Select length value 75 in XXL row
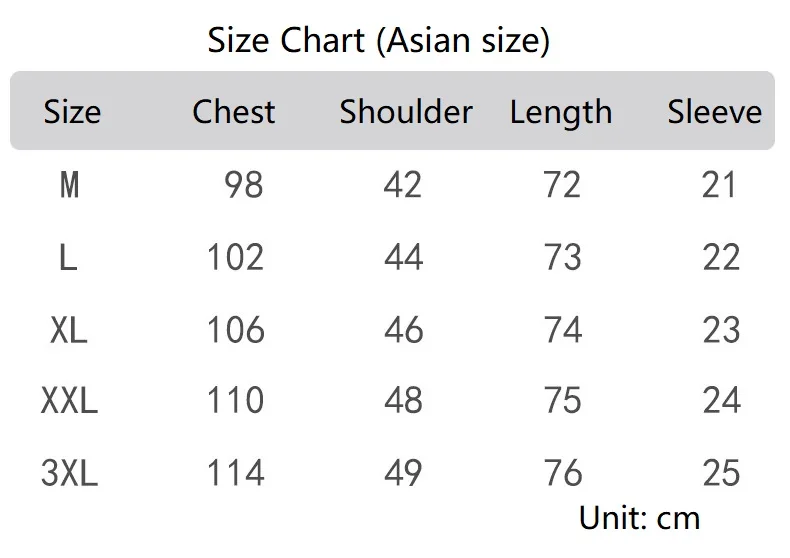Screen dimensions: 790x558 [562, 401]
